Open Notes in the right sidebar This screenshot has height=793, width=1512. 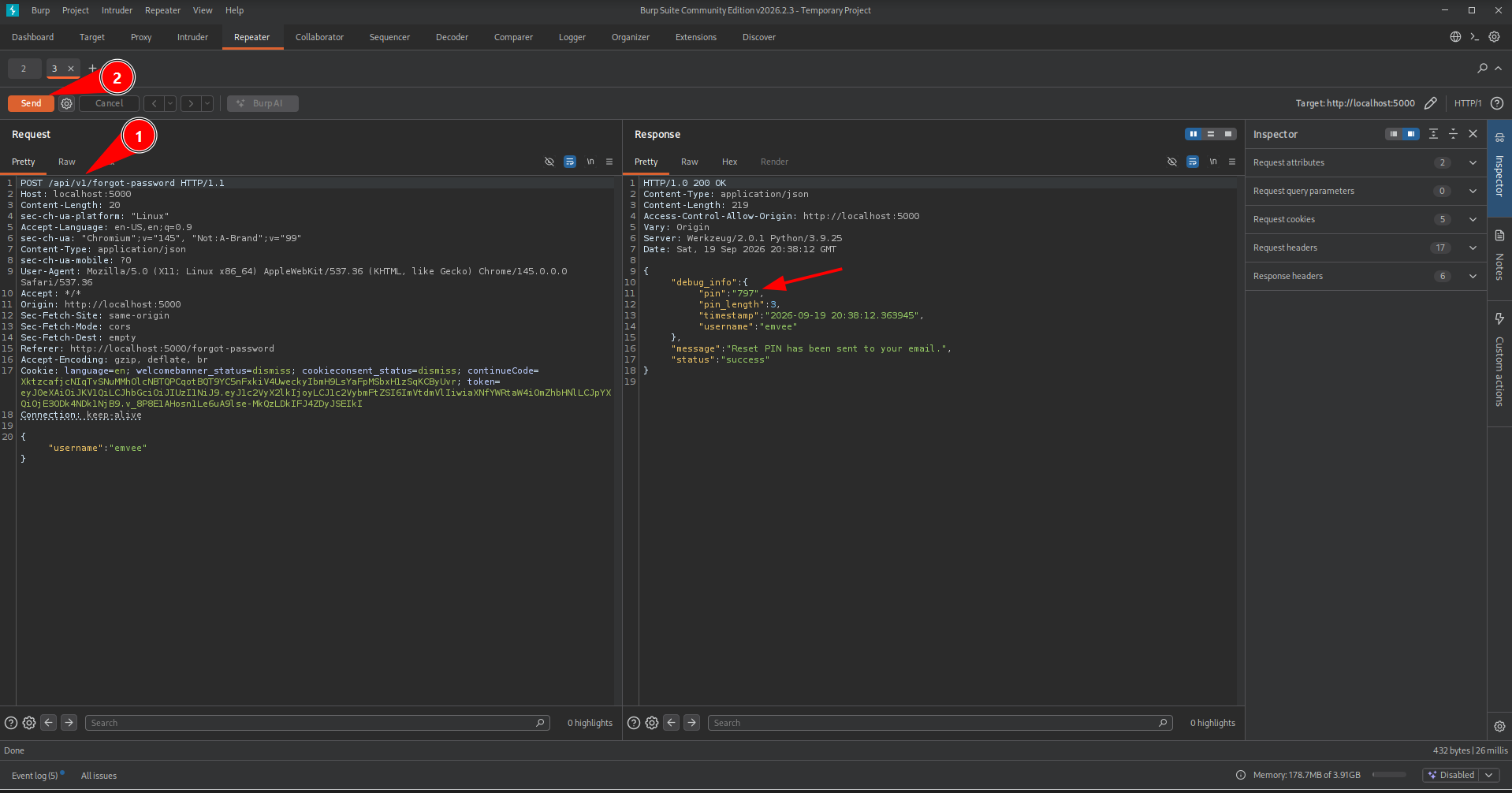click(1499, 257)
